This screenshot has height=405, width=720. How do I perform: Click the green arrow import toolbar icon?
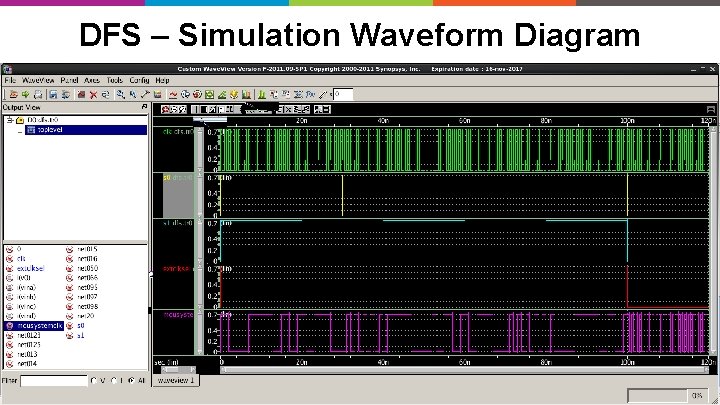pos(25,95)
